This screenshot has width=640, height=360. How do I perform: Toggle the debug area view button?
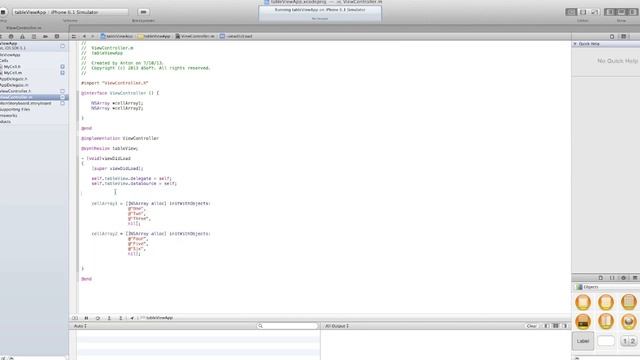click(x=621, y=12)
